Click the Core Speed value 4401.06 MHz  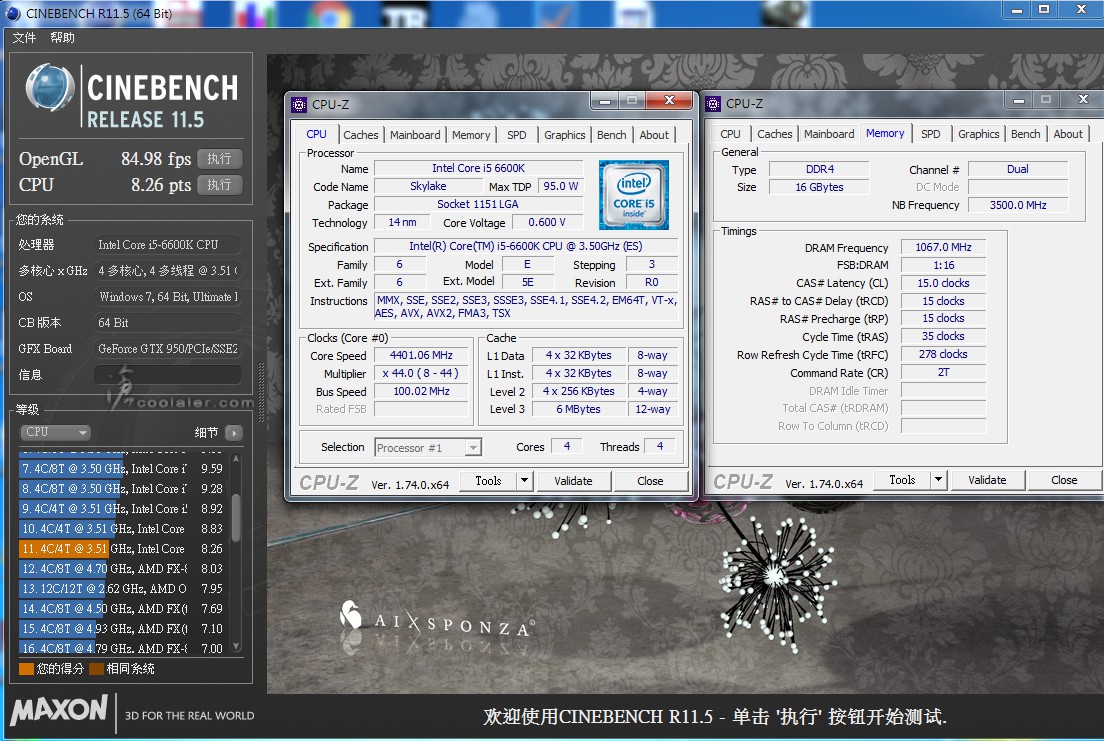(x=421, y=356)
